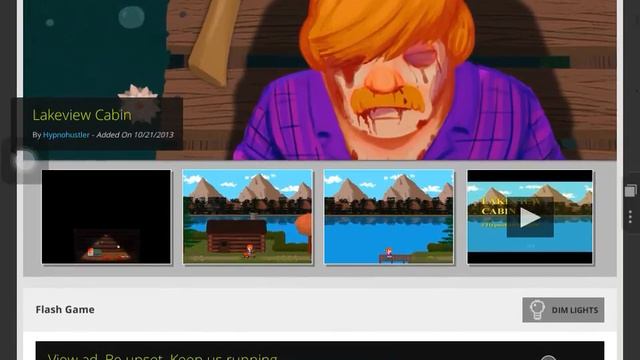Screen dimensions: 640x360
Task: Click the Dim Lights button
Action: click(x=563, y=310)
